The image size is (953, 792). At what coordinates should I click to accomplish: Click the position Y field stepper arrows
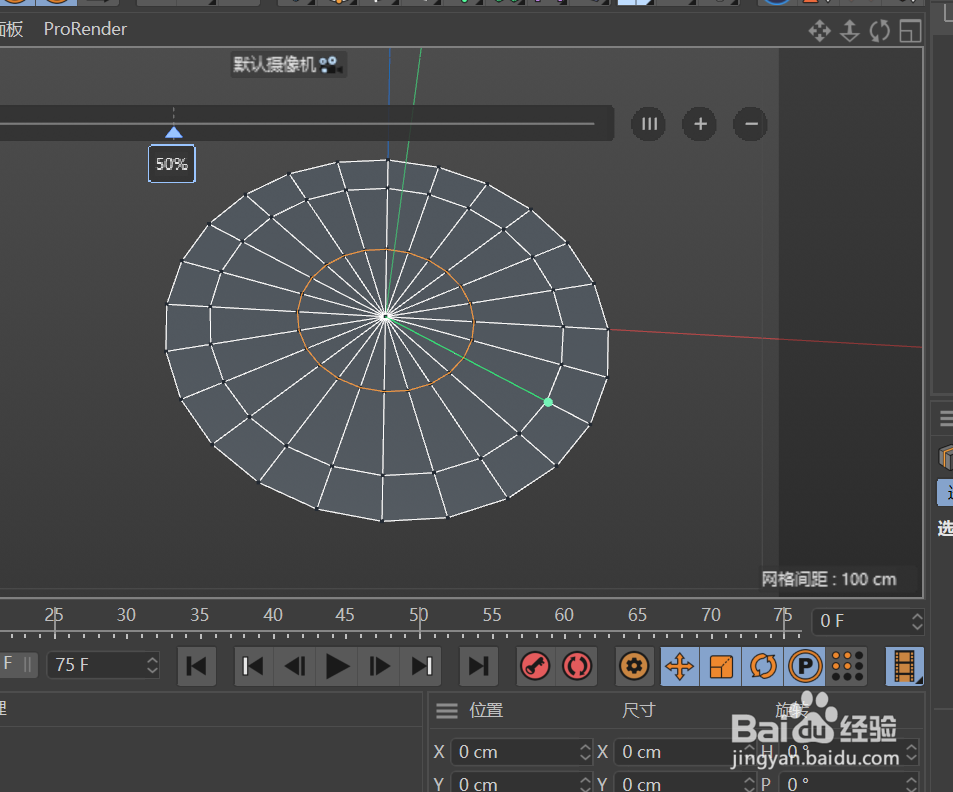pyautogui.click(x=585, y=784)
